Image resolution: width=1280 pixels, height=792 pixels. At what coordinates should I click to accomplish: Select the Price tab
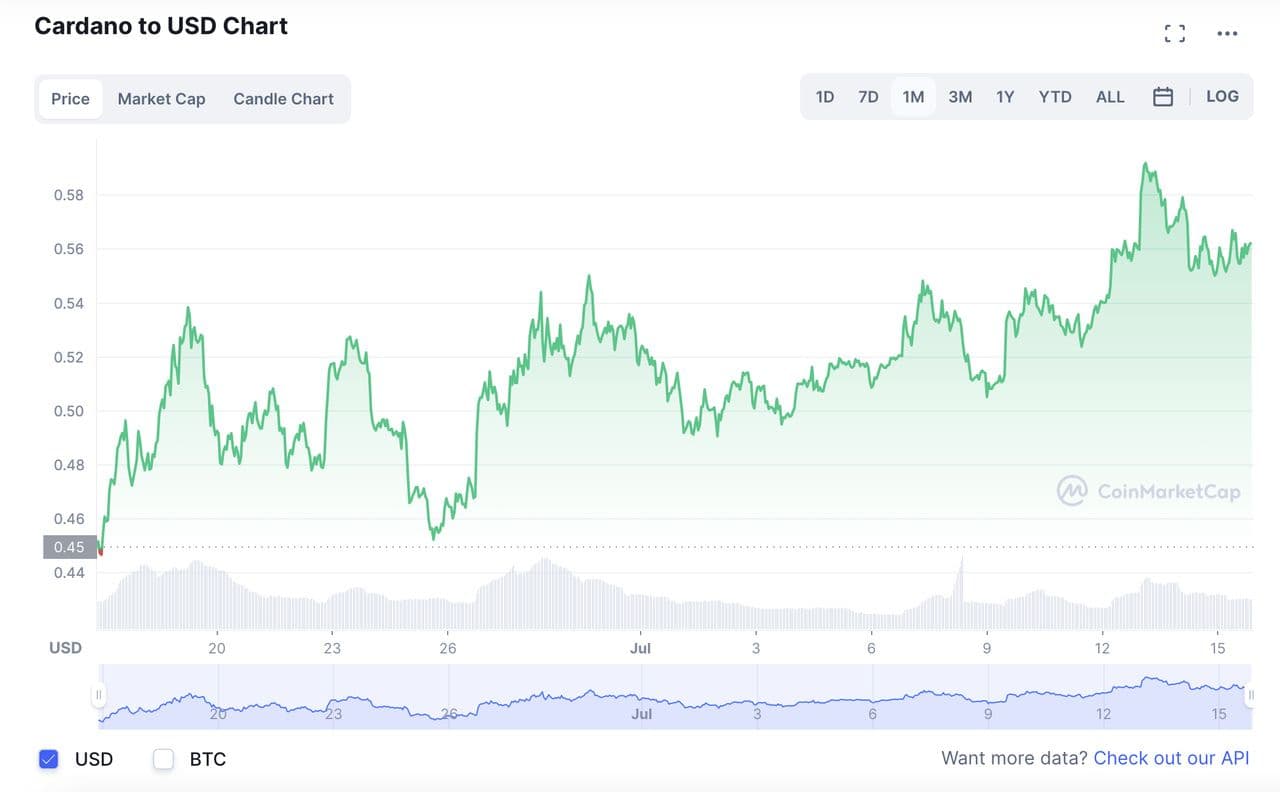[x=70, y=99]
